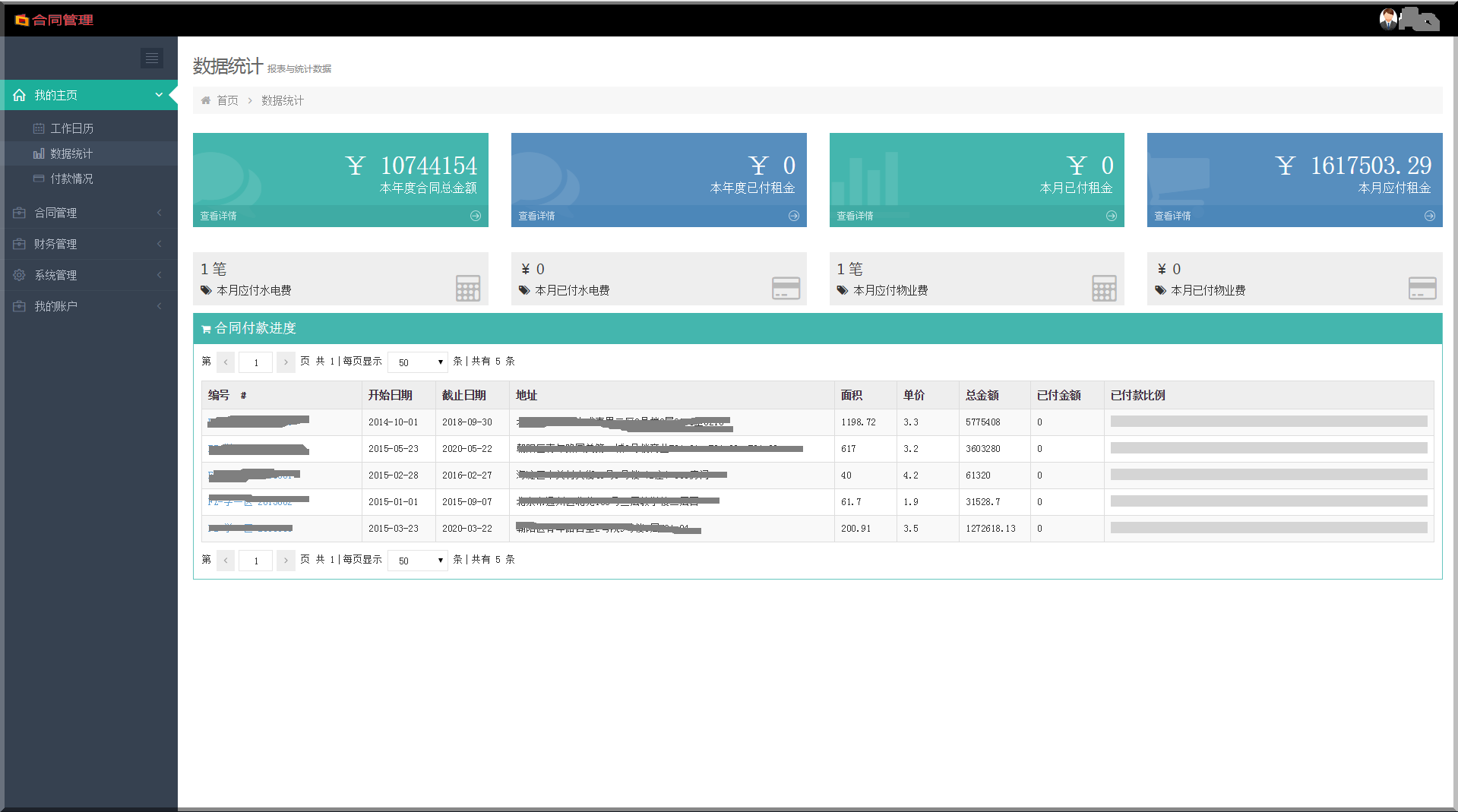Click arrow icon on 本年度合同总金额 card
1458x812 pixels.
tap(476, 216)
